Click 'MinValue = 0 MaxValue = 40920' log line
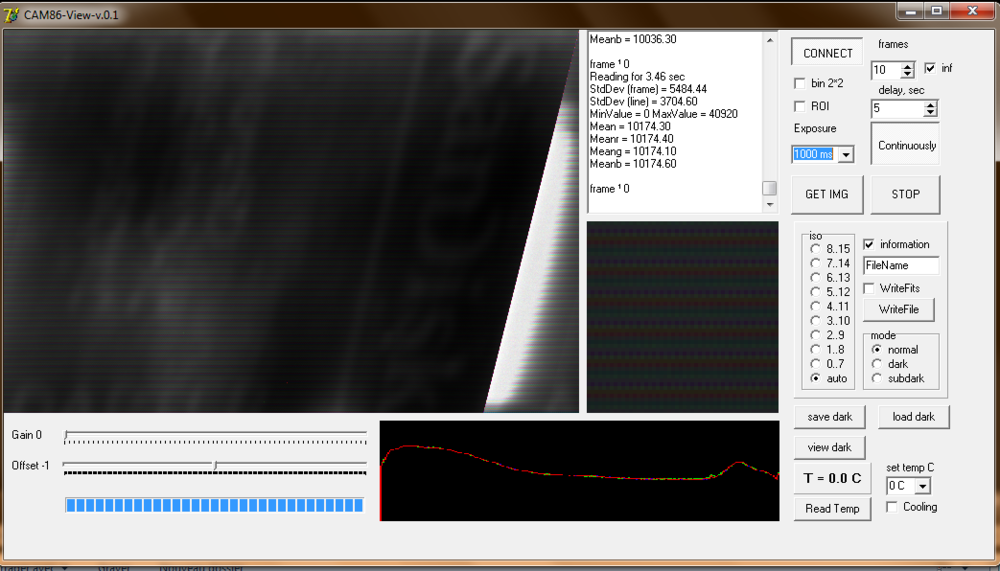The width and height of the screenshot is (1000, 571). click(663, 114)
